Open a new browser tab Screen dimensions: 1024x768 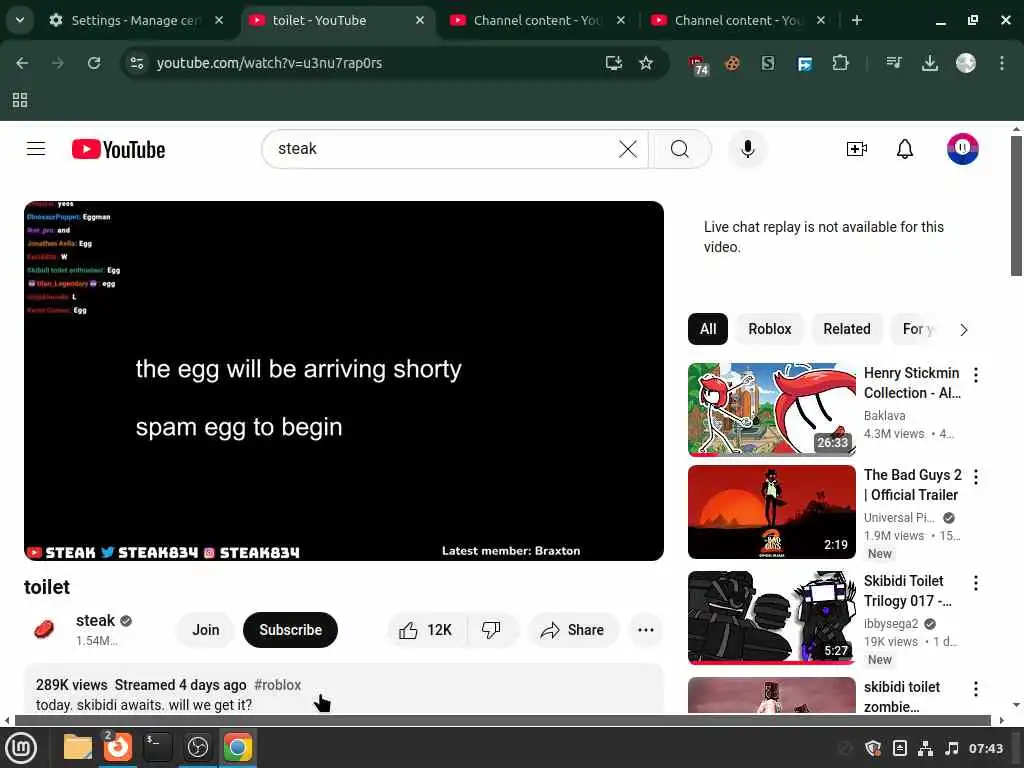856,20
